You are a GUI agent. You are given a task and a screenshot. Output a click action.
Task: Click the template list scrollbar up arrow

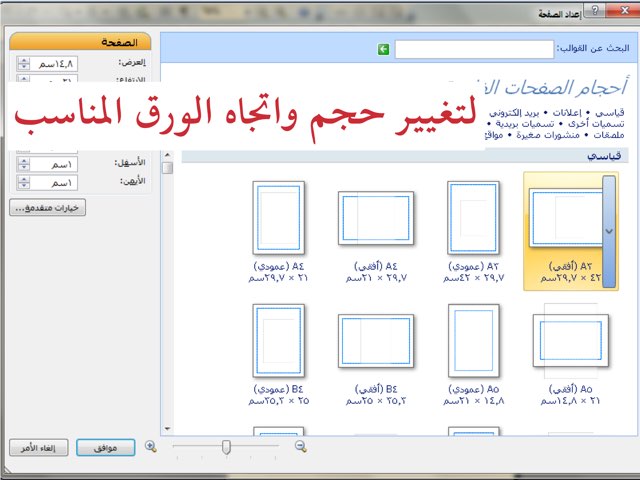167,155
